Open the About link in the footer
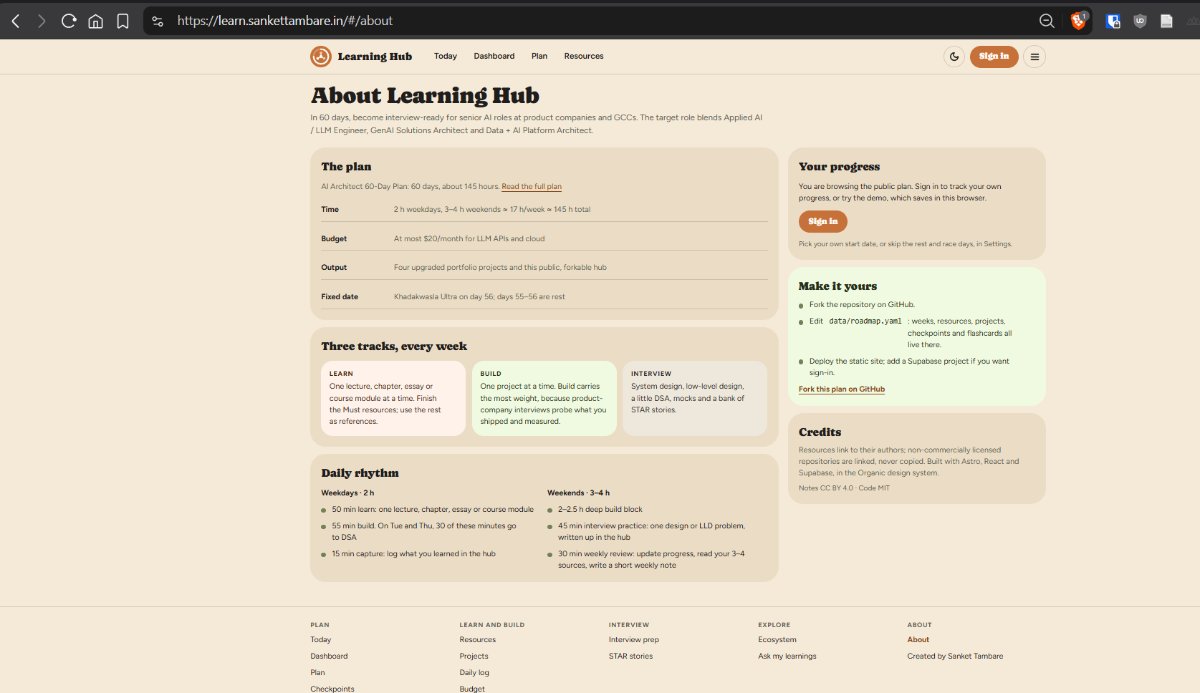 (918, 639)
